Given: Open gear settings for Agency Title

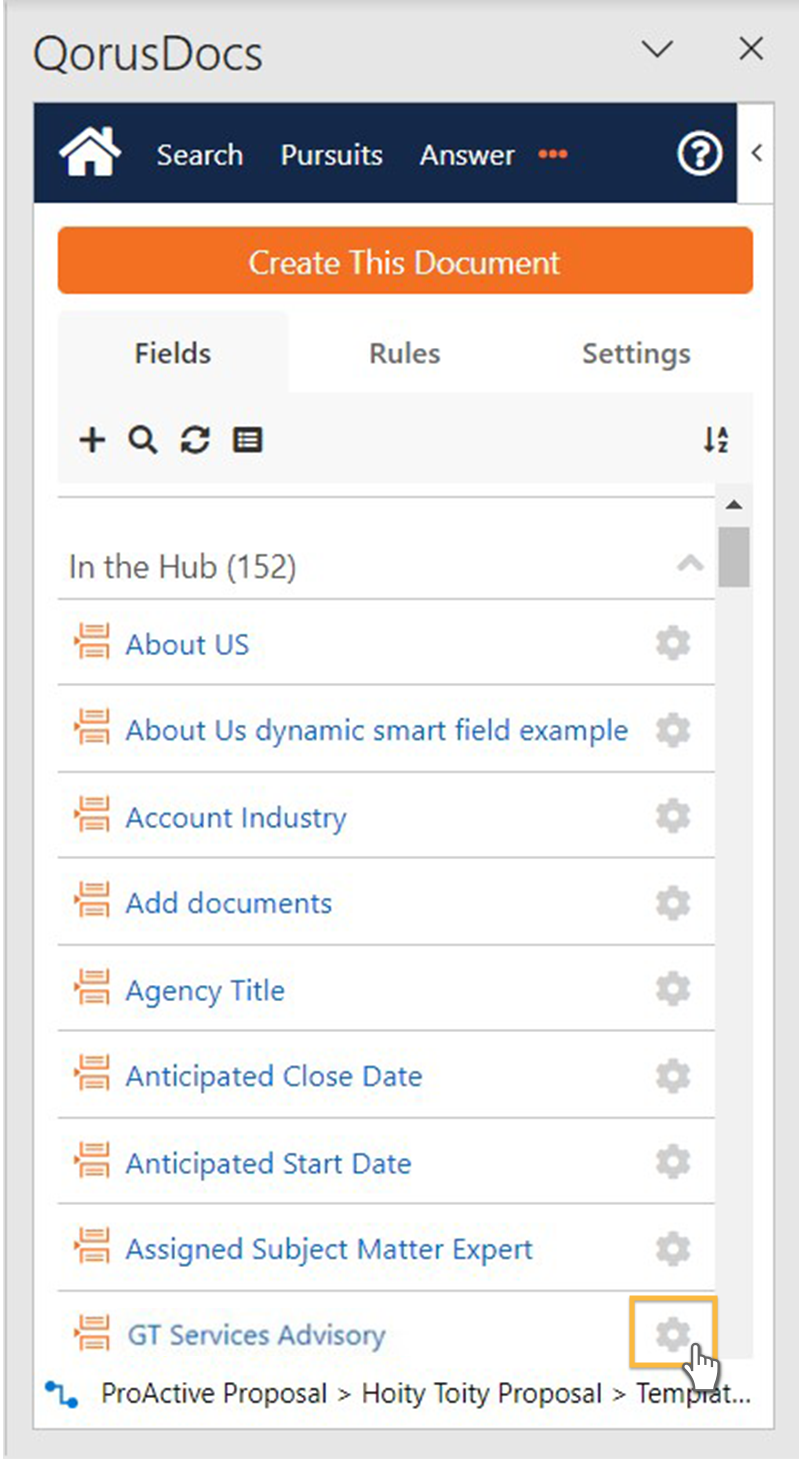Looking at the screenshot, I should pyautogui.click(x=673, y=989).
